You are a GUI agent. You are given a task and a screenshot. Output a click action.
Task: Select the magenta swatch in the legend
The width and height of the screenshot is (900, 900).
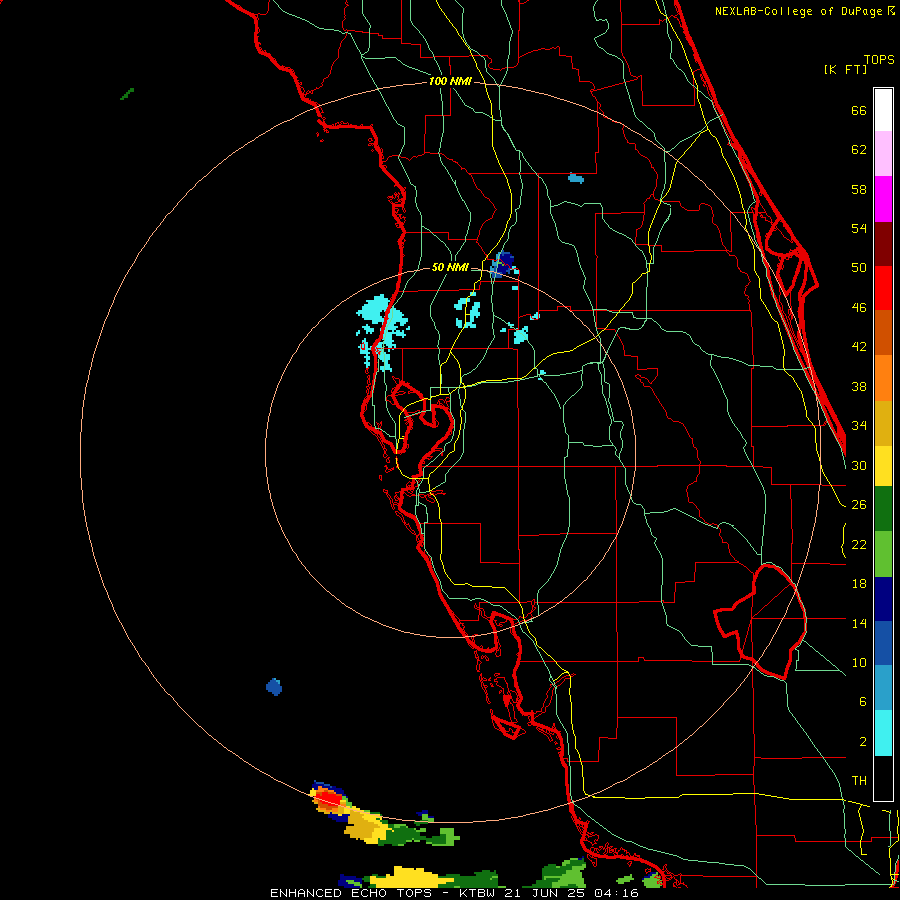click(883, 199)
